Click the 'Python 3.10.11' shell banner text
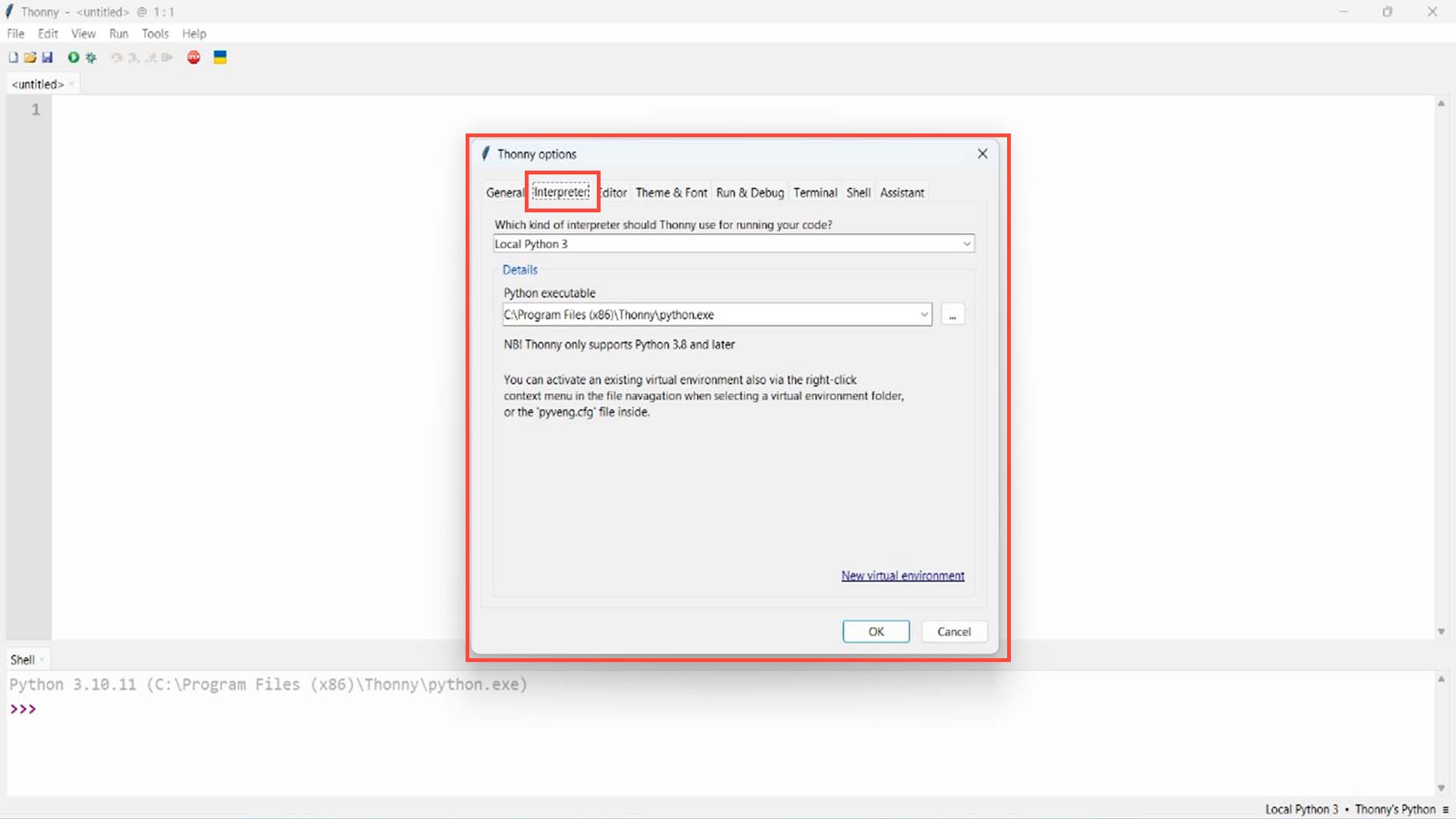The width and height of the screenshot is (1456, 819). click(x=73, y=685)
